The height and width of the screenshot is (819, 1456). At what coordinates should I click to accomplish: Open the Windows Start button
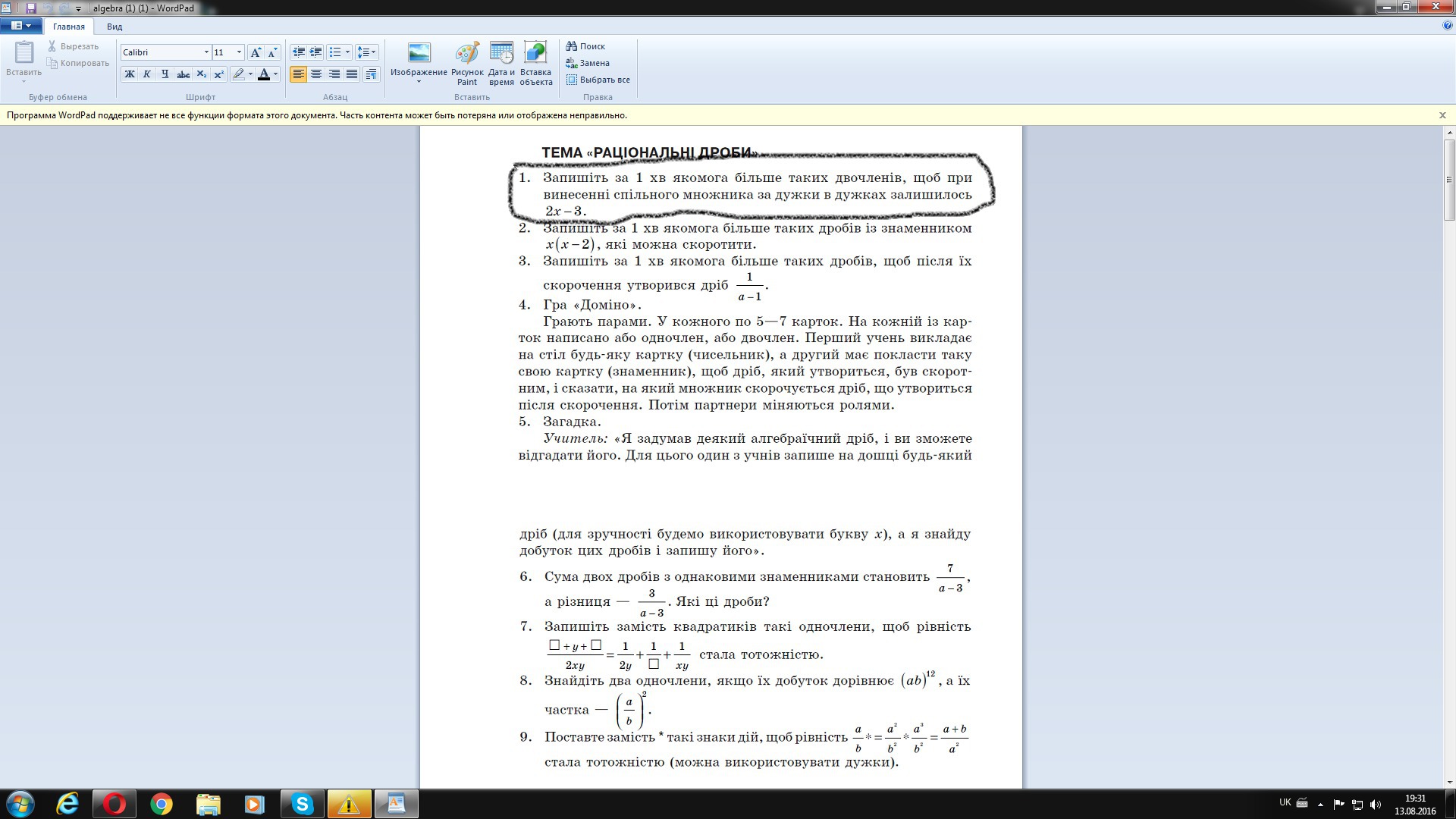click(x=20, y=804)
